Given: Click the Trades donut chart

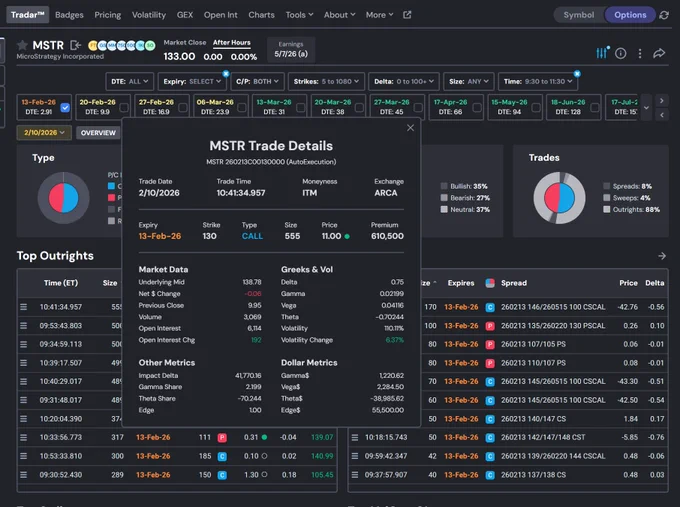Looking at the screenshot, I should click(559, 198).
